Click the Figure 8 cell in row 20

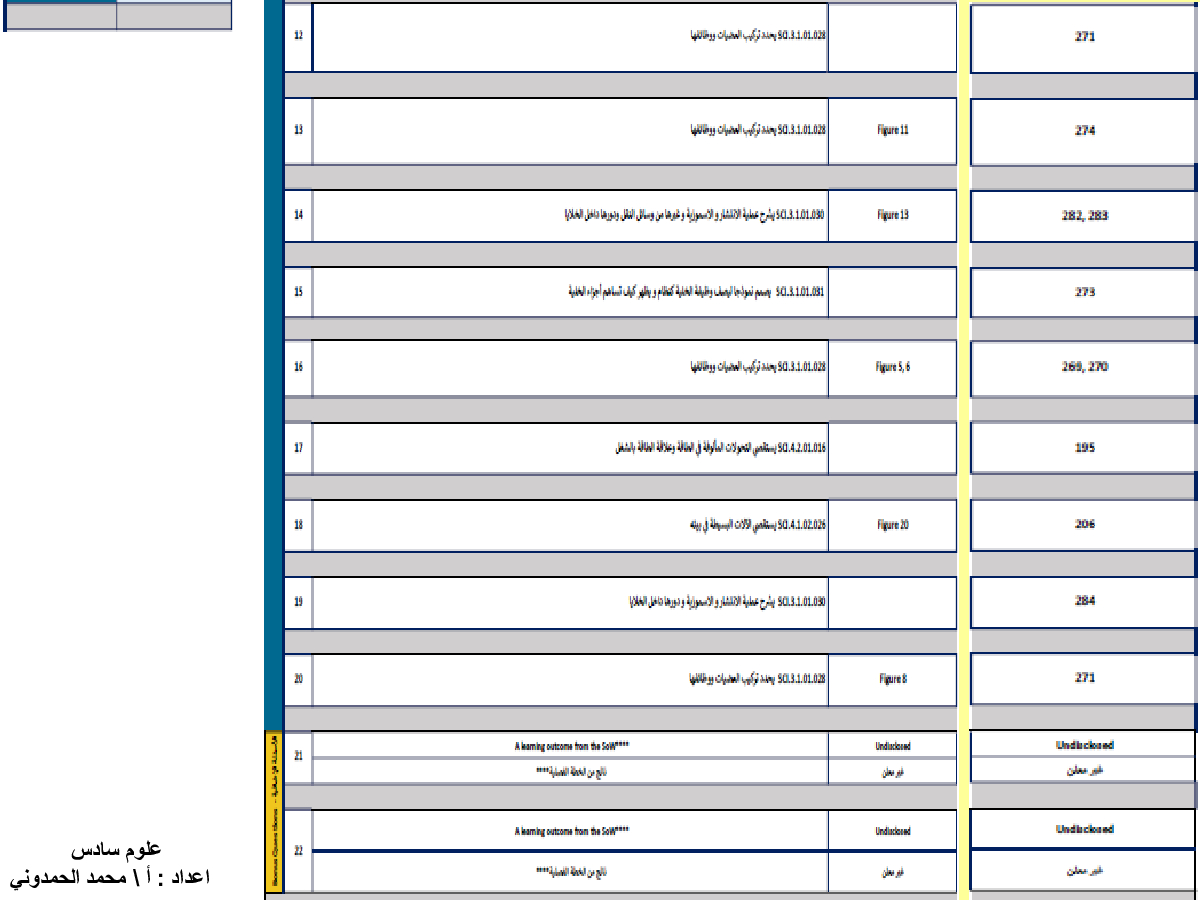[x=892, y=678]
